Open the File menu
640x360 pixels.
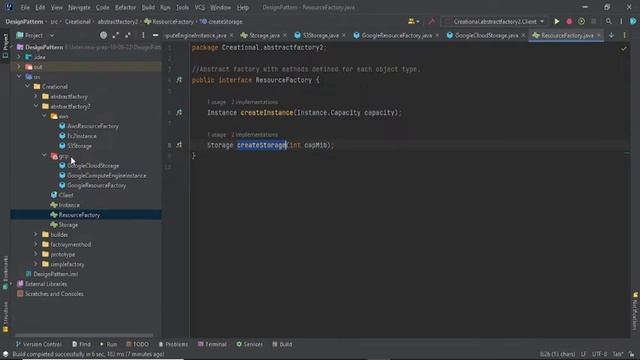[x=25, y=7]
